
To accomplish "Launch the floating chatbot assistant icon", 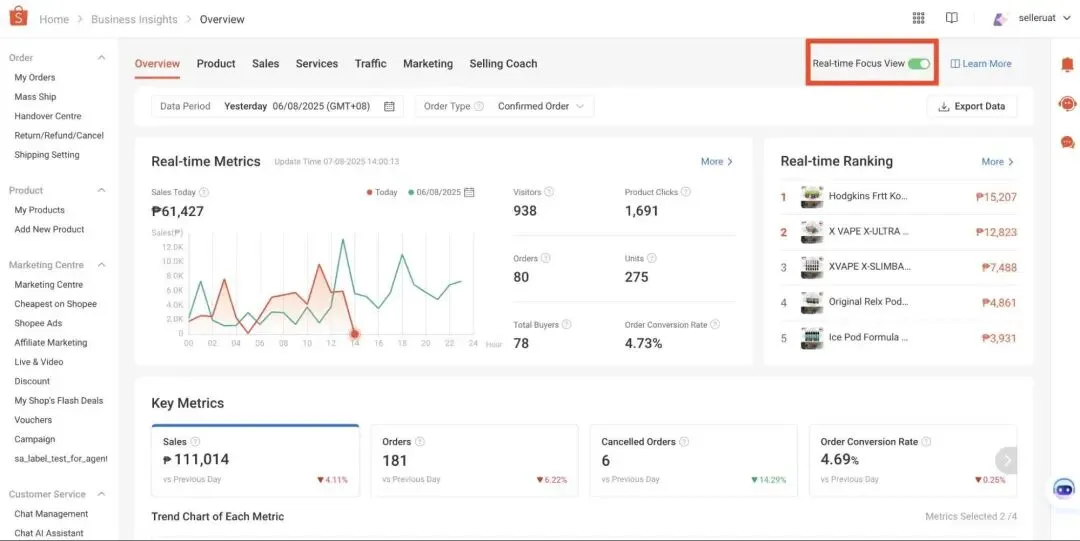I will (1064, 490).
